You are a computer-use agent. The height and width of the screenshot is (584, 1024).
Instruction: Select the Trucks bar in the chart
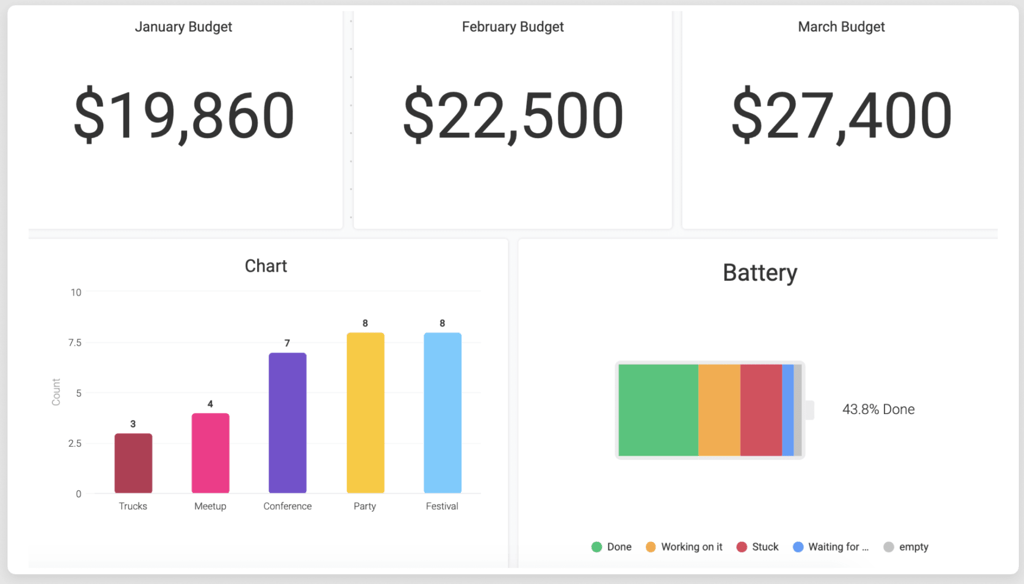133,465
